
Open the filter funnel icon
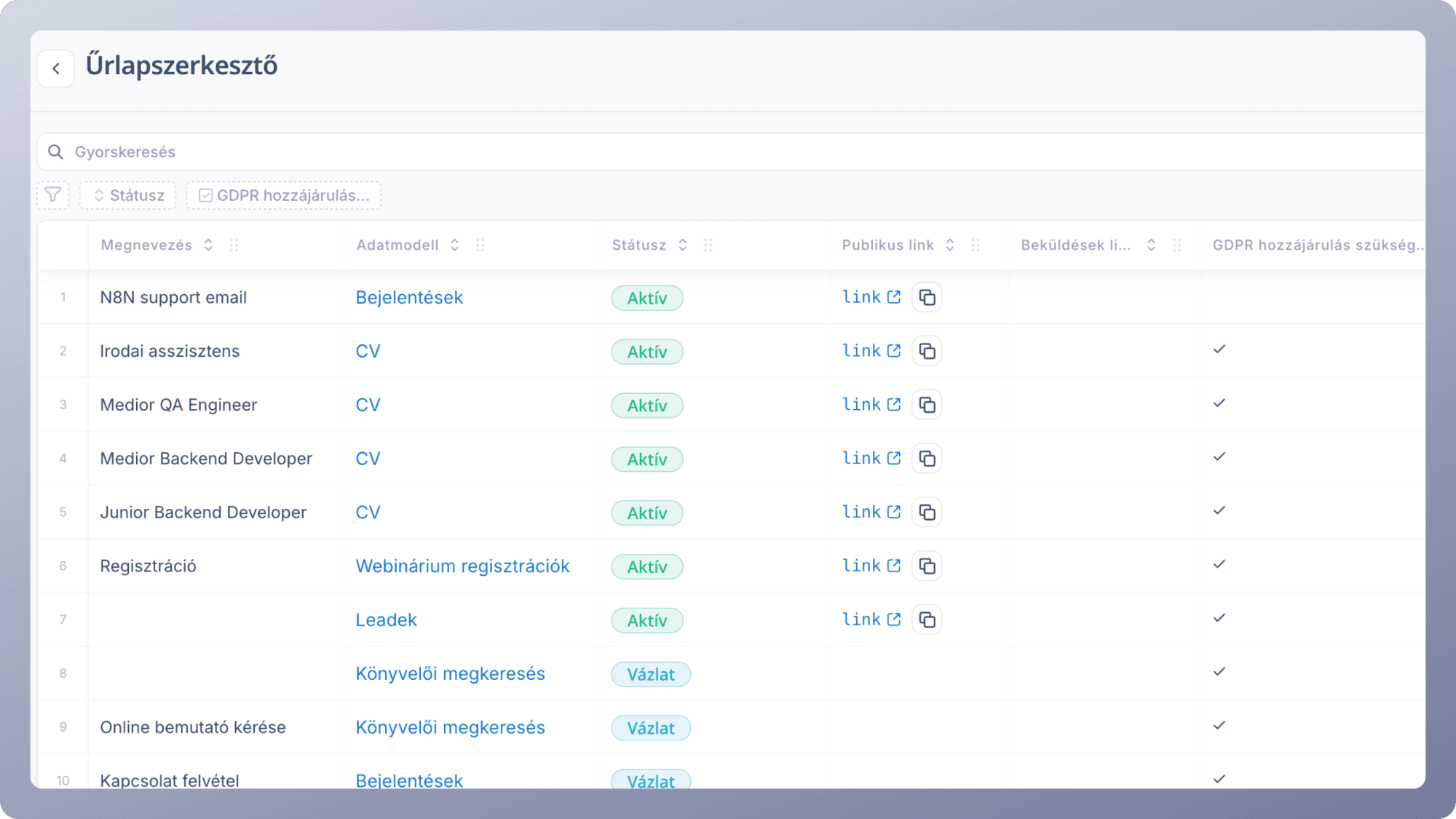point(53,195)
